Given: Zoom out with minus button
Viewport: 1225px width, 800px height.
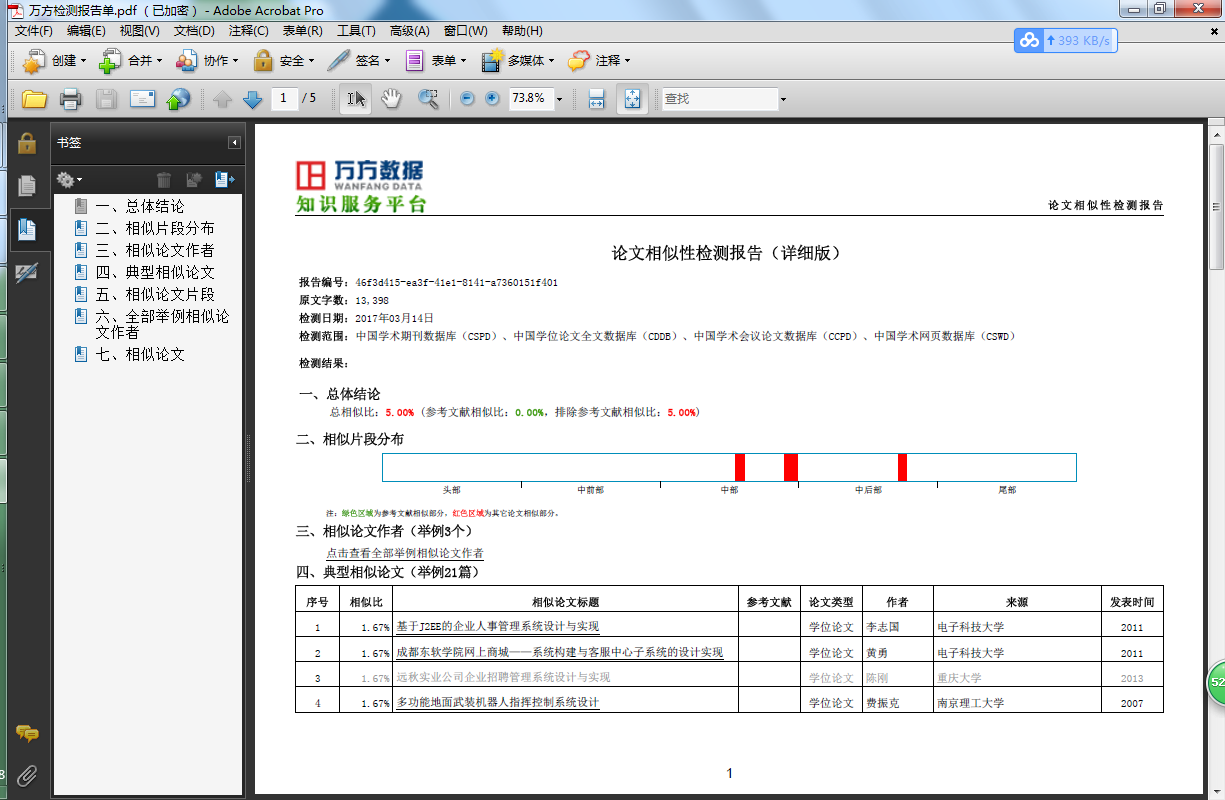Looking at the screenshot, I should pyautogui.click(x=466, y=99).
